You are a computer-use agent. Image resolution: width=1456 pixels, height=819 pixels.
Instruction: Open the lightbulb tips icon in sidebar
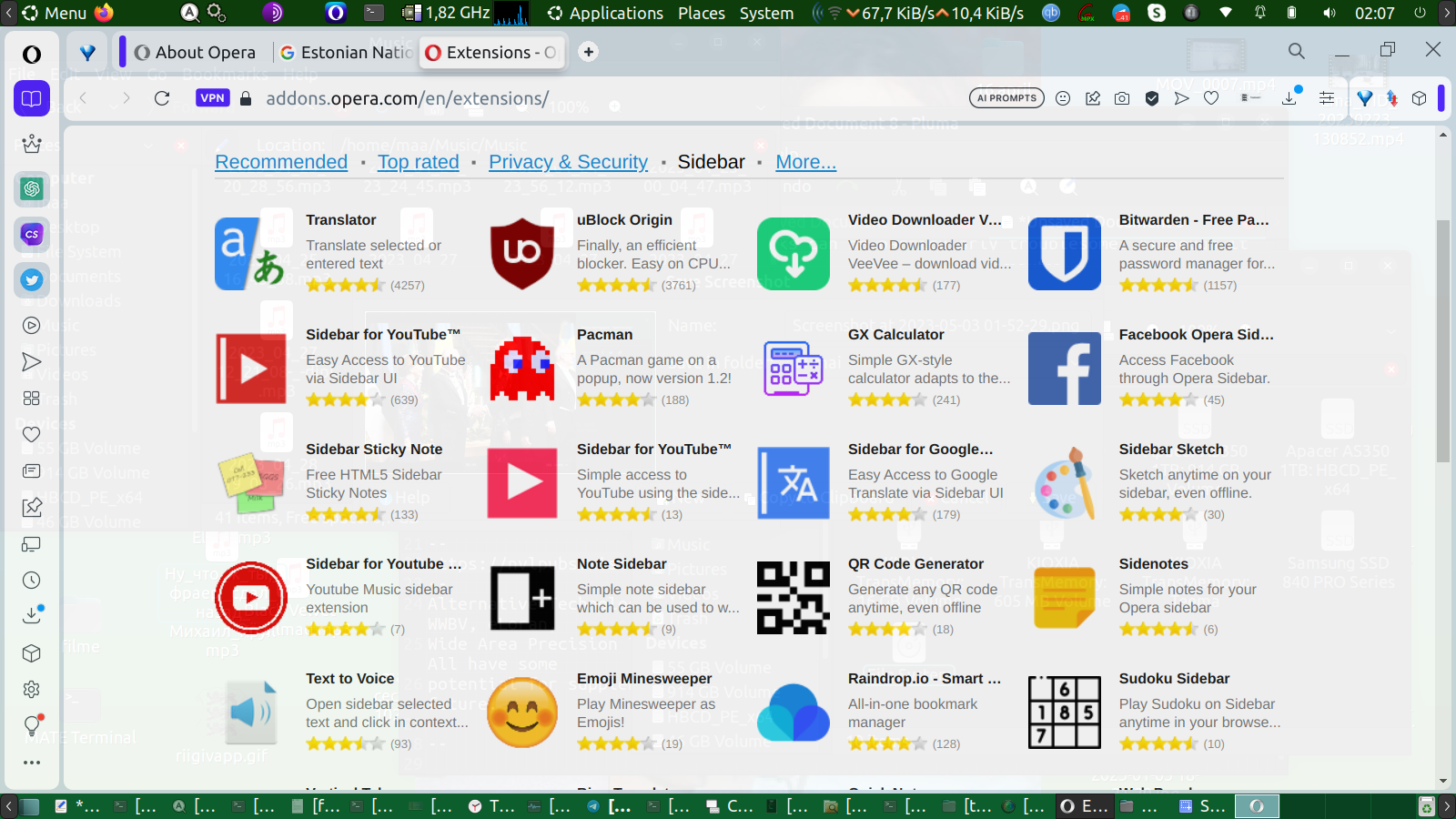(x=32, y=725)
